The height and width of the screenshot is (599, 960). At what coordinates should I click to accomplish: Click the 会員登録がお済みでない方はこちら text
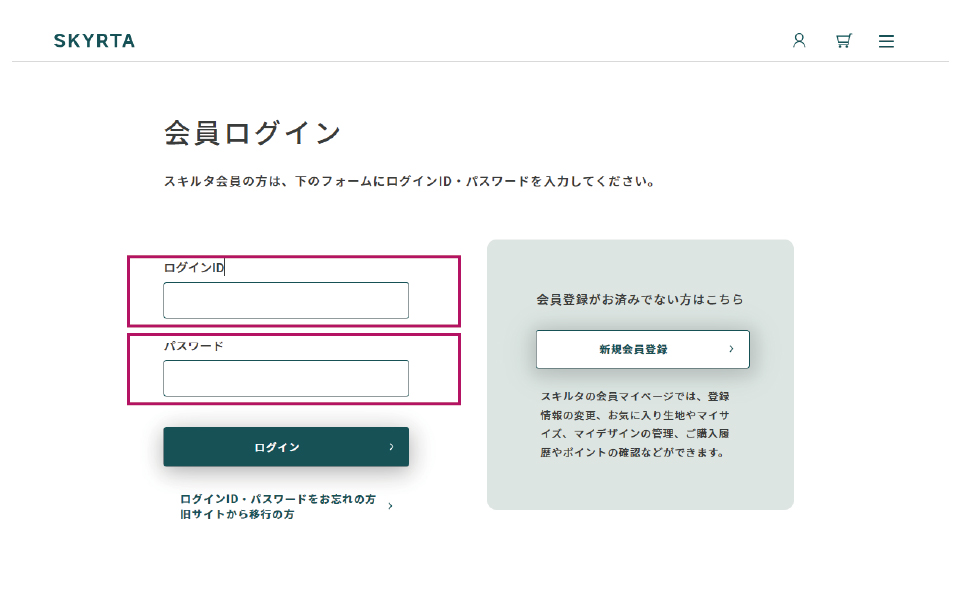640,299
